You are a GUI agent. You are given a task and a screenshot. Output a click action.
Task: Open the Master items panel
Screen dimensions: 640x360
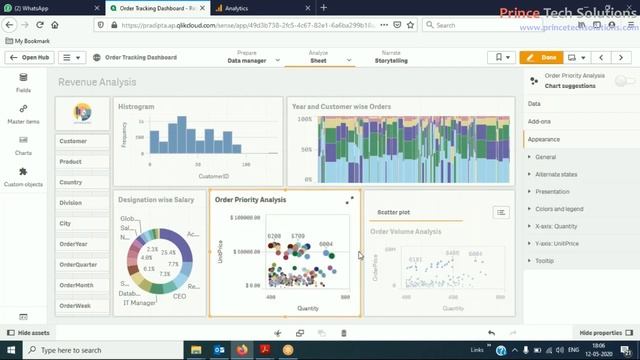click(23, 114)
